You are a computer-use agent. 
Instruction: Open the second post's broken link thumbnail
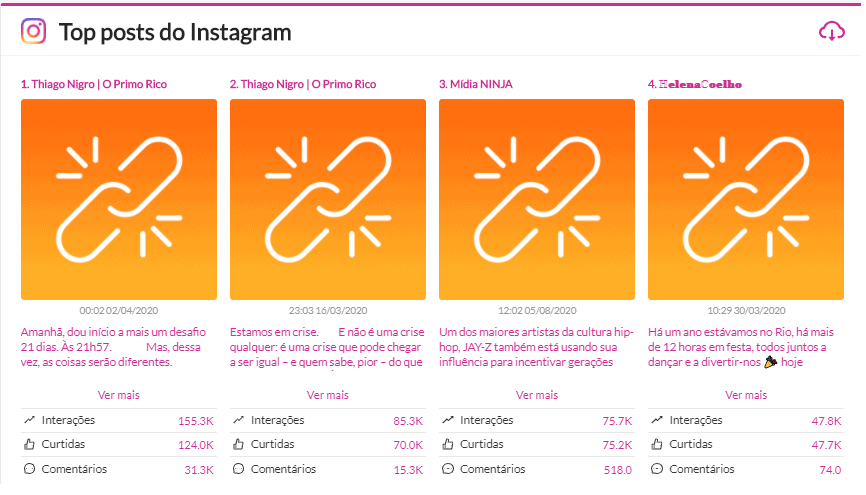pyautogui.click(x=328, y=199)
